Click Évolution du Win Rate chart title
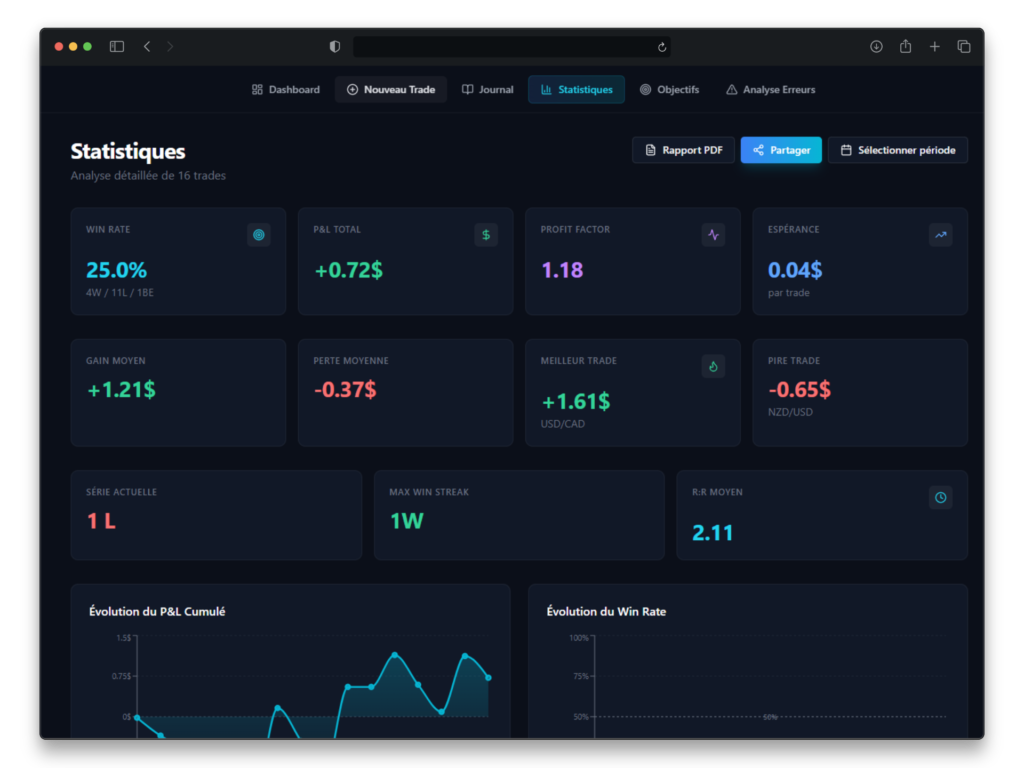 [x=606, y=611]
